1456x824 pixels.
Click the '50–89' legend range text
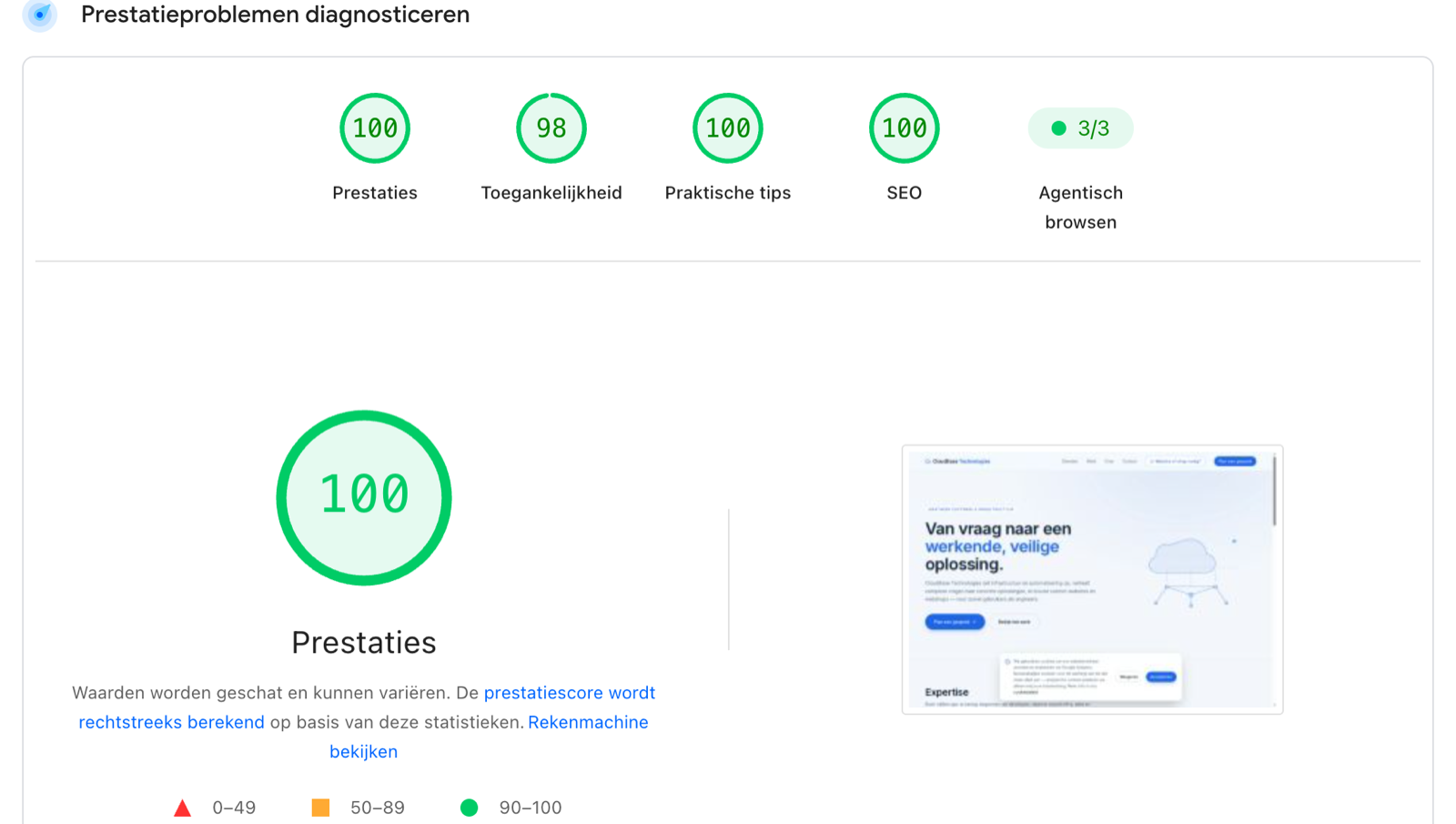click(378, 808)
